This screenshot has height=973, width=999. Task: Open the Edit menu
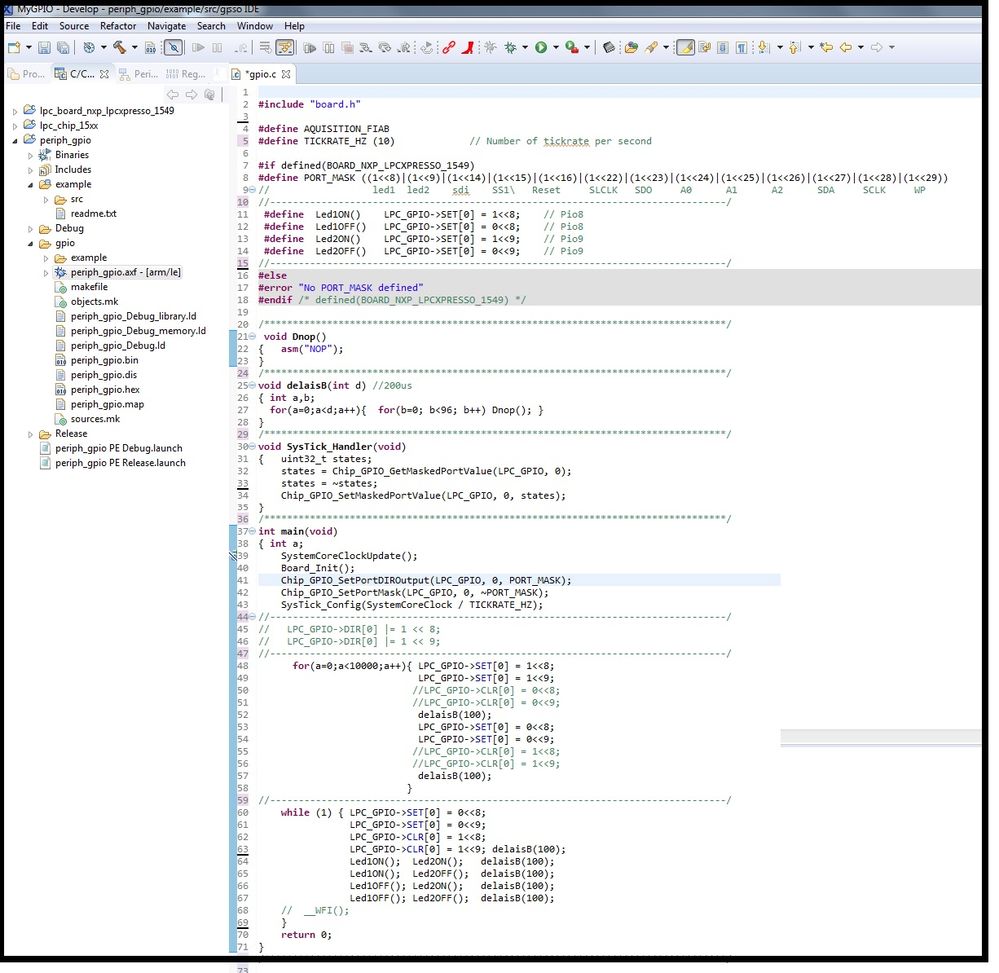[x=40, y=26]
